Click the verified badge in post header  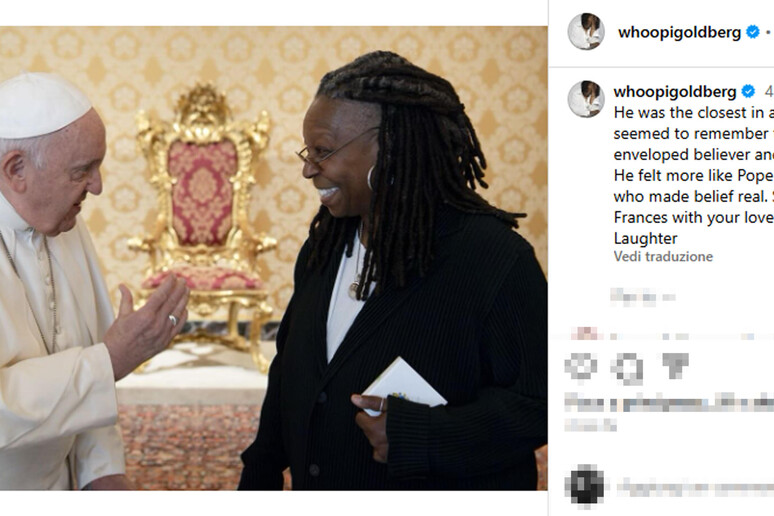click(752, 32)
